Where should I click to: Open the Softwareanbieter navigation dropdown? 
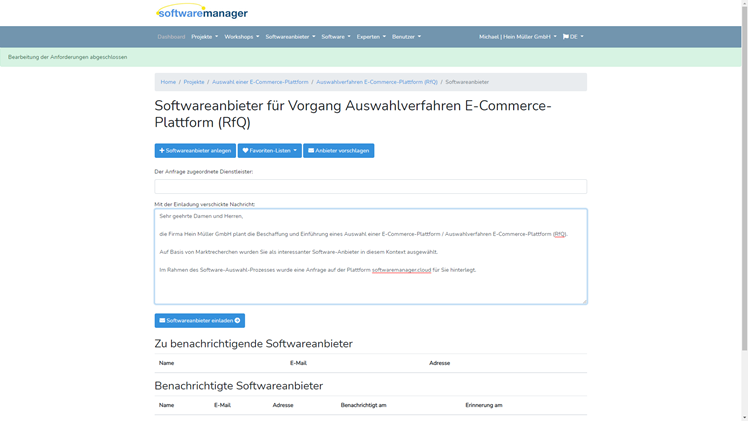[x=290, y=37]
